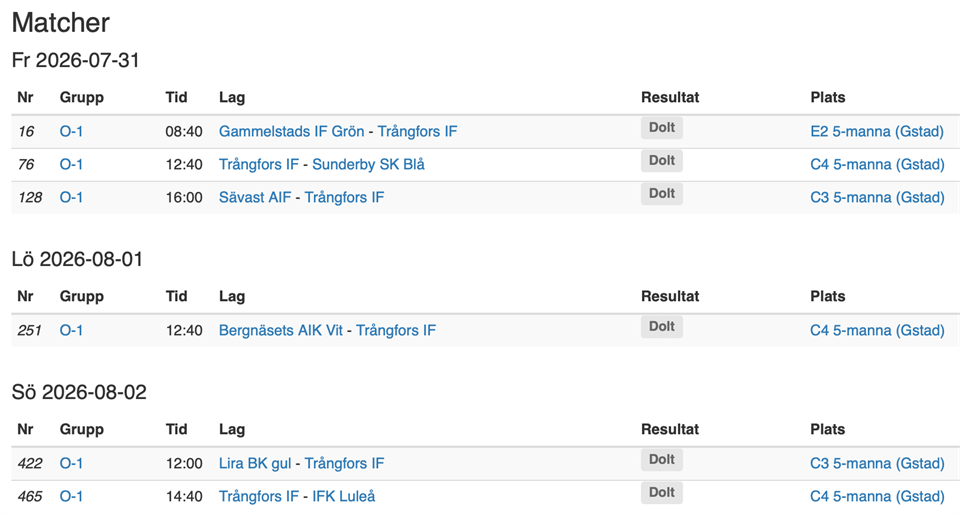
Task: Click Dolt result badge for match 128
Action: [x=662, y=194]
